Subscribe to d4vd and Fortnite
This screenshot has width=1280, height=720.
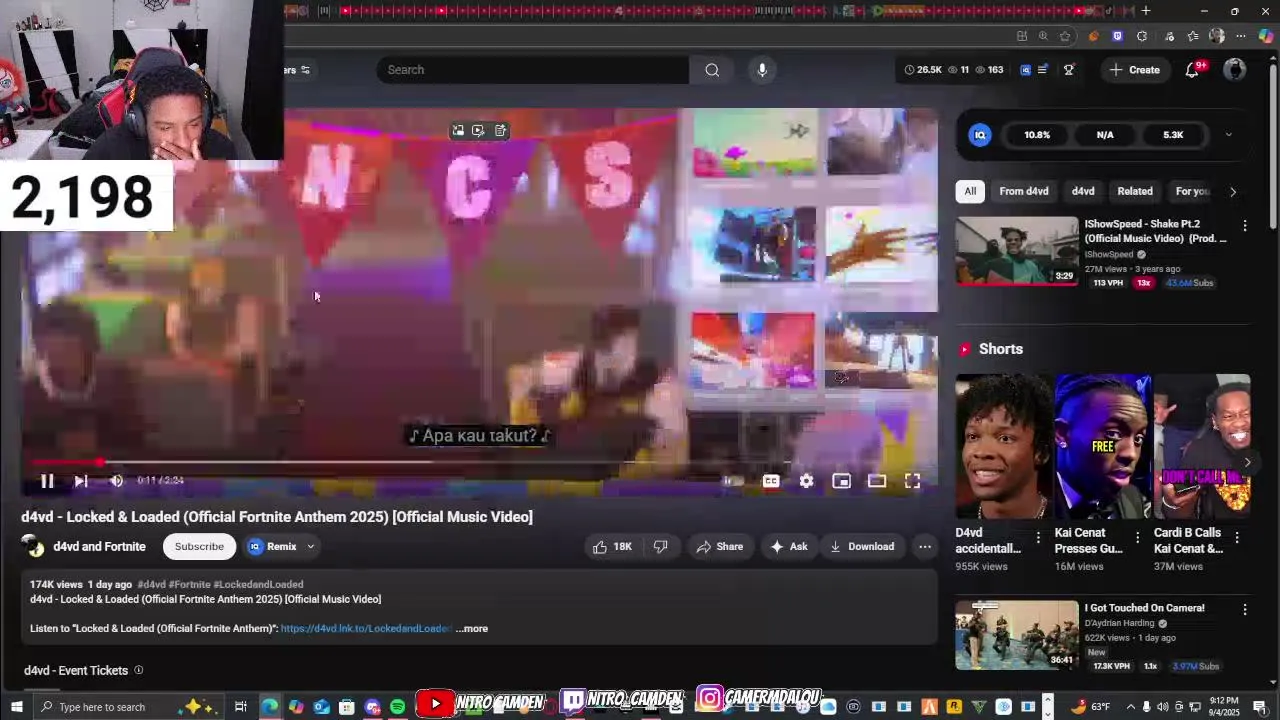tap(199, 547)
